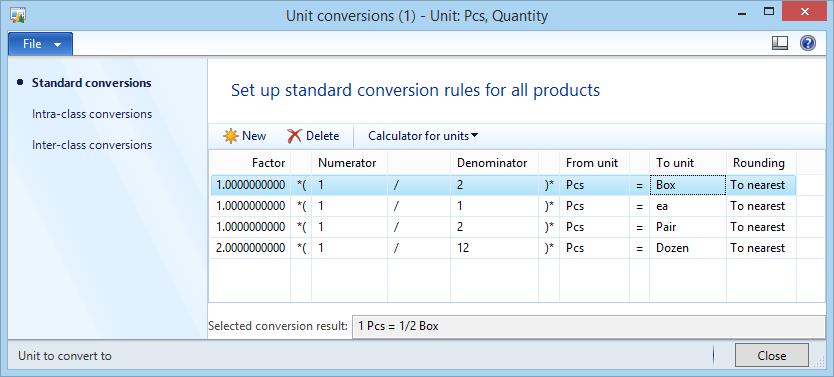Open the File menu dropdown
834x377 pixels.
click(40, 44)
